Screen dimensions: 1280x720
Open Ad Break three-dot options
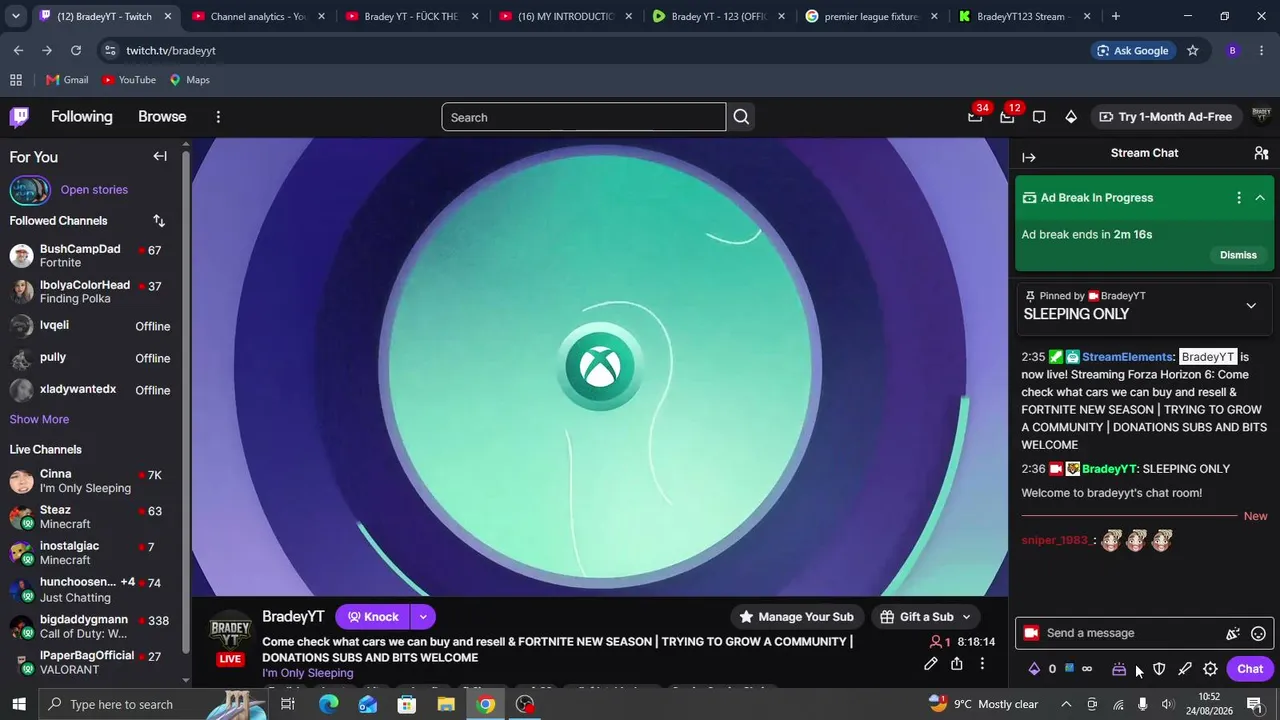coord(1239,198)
